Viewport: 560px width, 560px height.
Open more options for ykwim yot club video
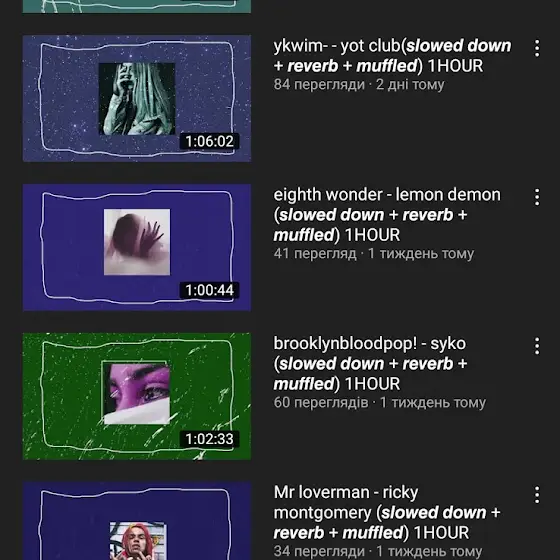(537, 48)
